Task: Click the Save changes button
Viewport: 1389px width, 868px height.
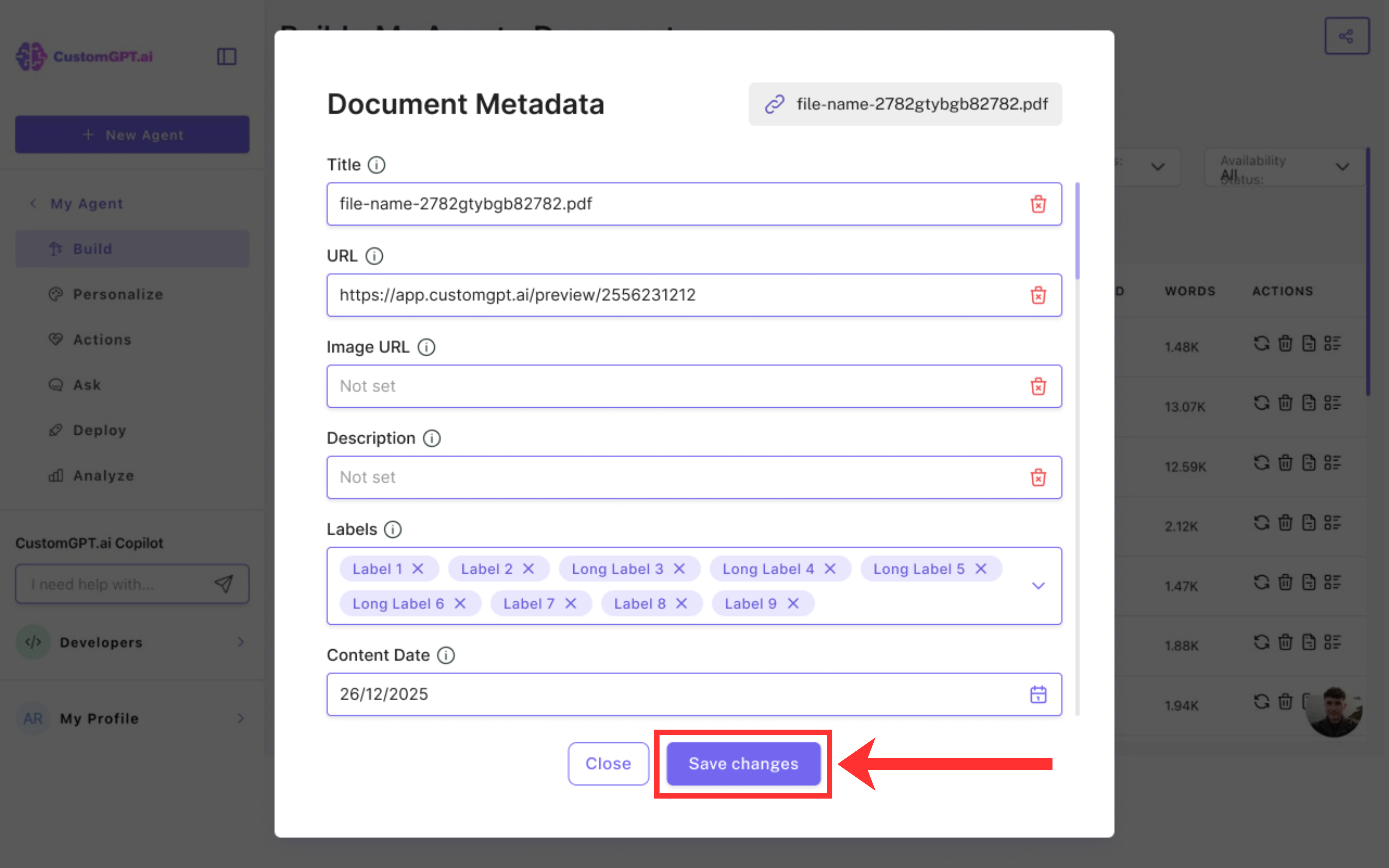Action: pos(743,763)
